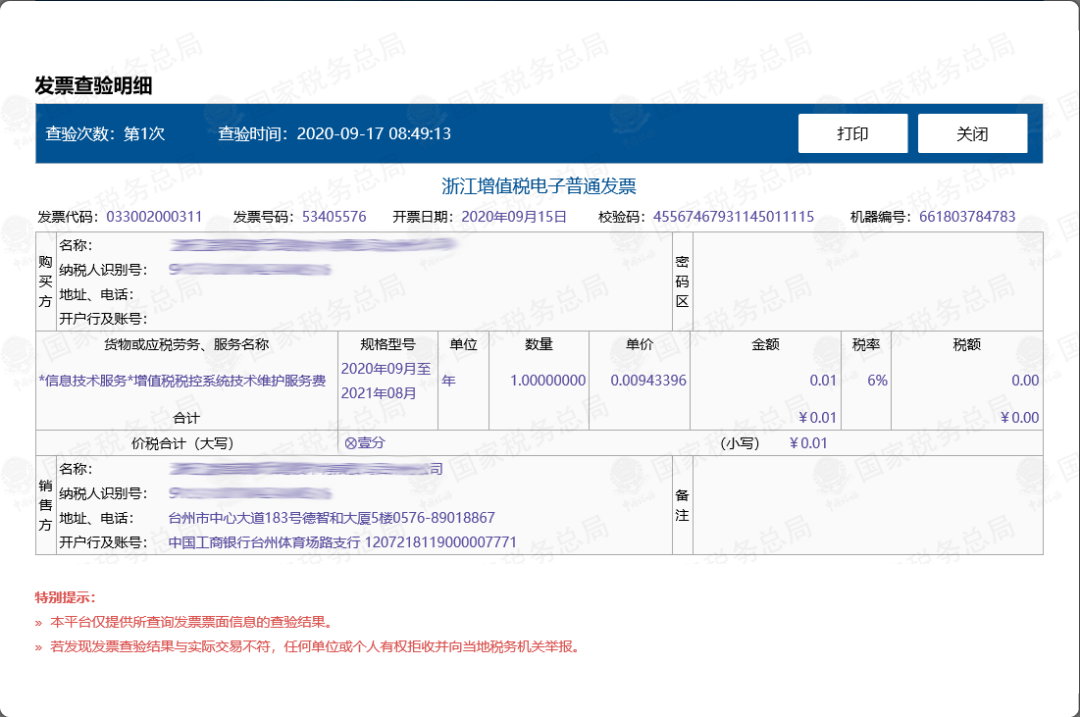The height and width of the screenshot is (717, 1080).
Task: Click the 关闭 close button
Action: [973, 134]
